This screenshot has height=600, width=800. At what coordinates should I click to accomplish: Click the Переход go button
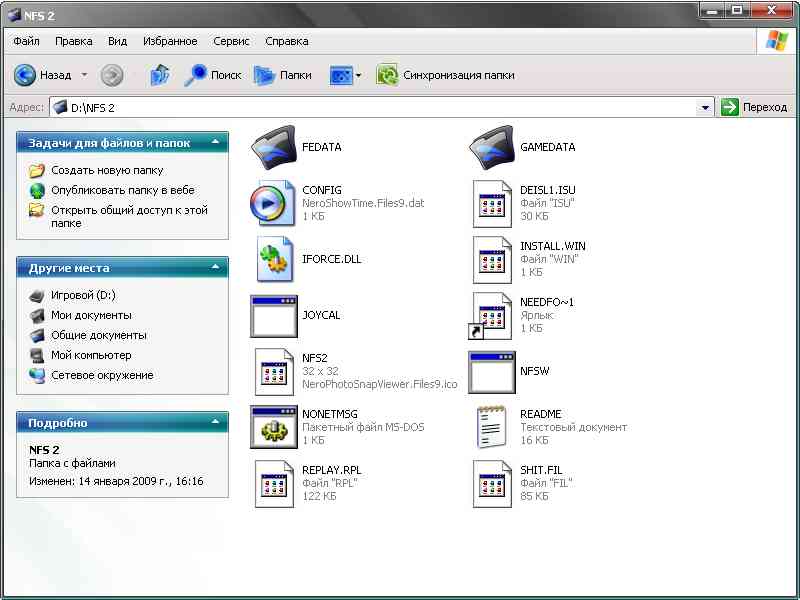pos(754,107)
